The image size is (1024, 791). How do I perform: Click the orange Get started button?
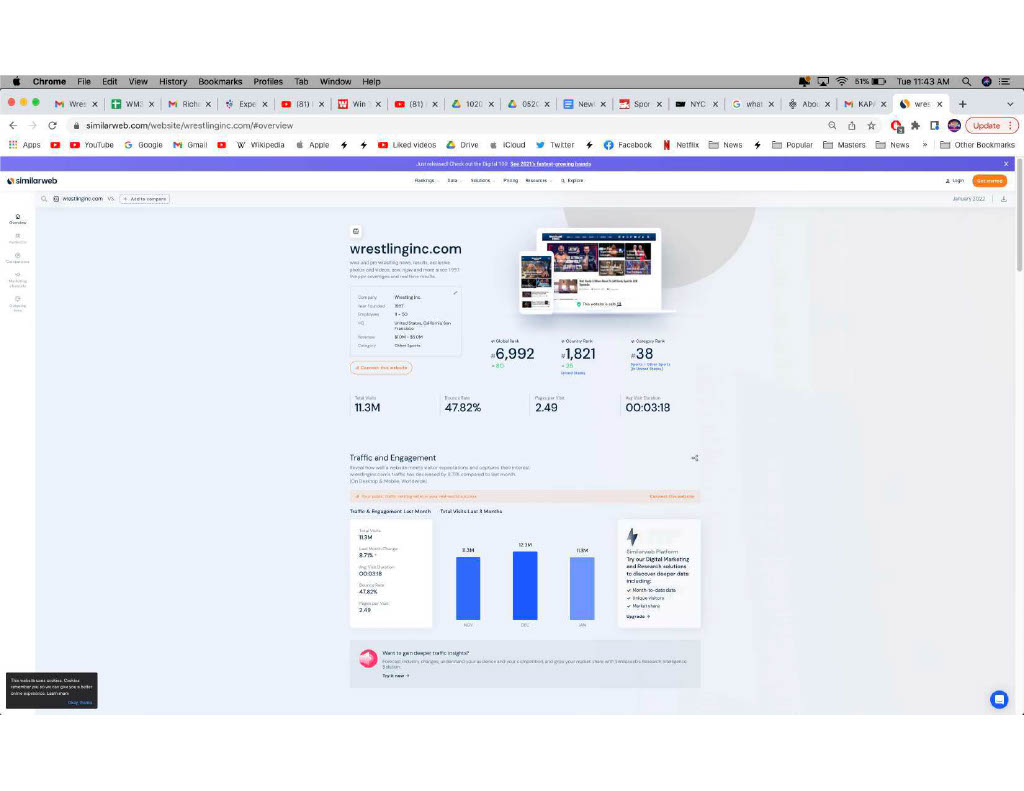989,181
